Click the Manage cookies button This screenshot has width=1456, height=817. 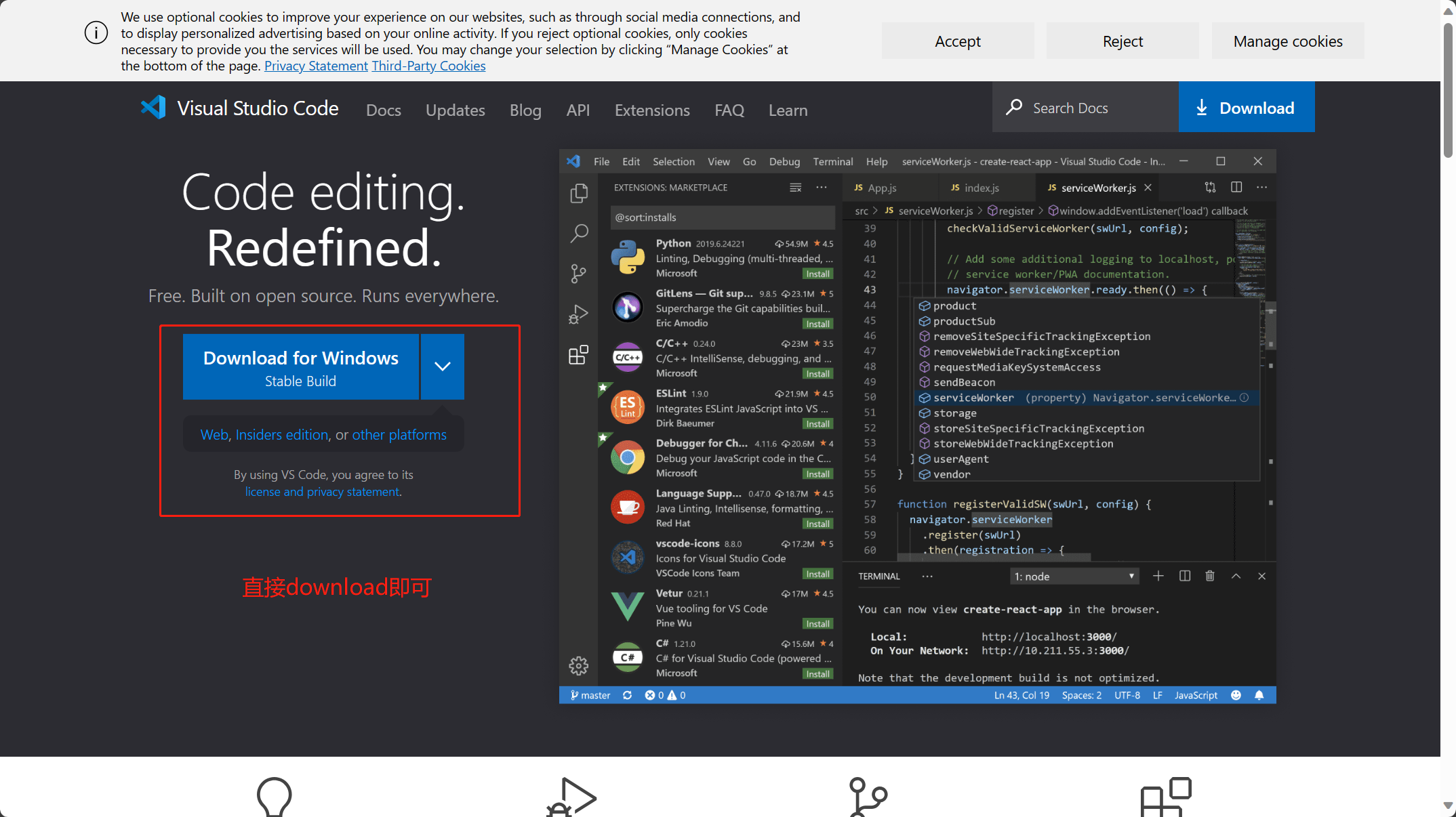1288,41
